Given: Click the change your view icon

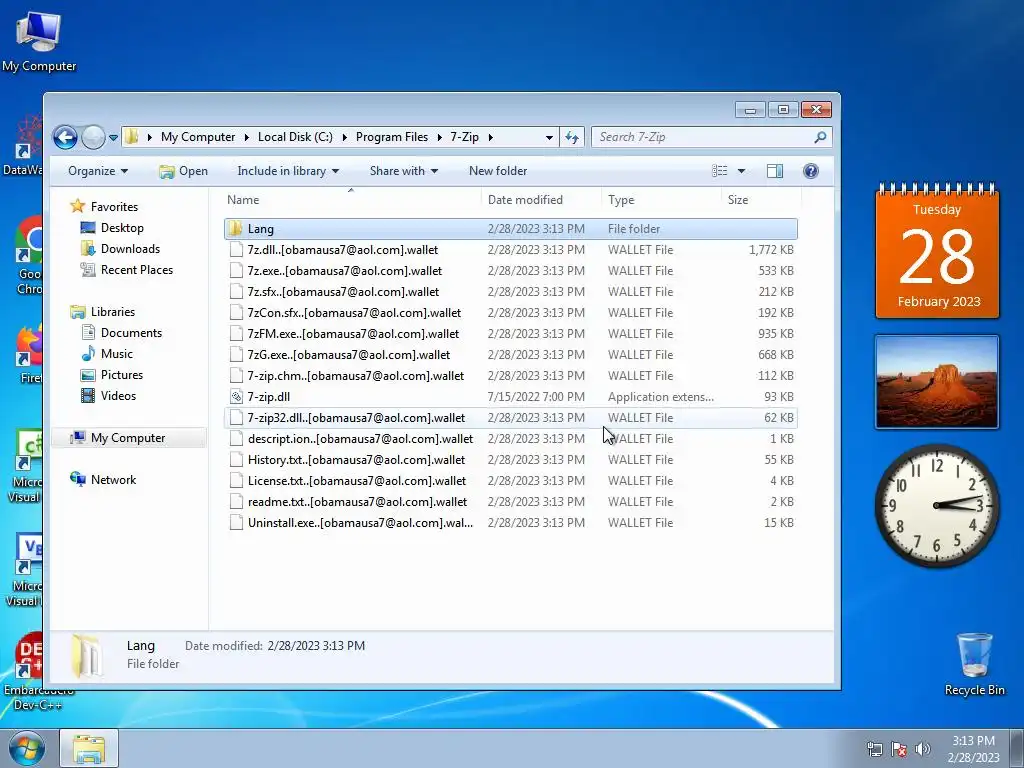Looking at the screenshot, I should coord(720,171).
